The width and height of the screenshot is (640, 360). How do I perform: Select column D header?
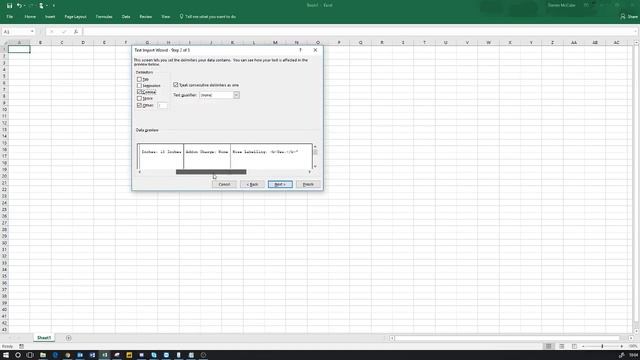[83, 42]
